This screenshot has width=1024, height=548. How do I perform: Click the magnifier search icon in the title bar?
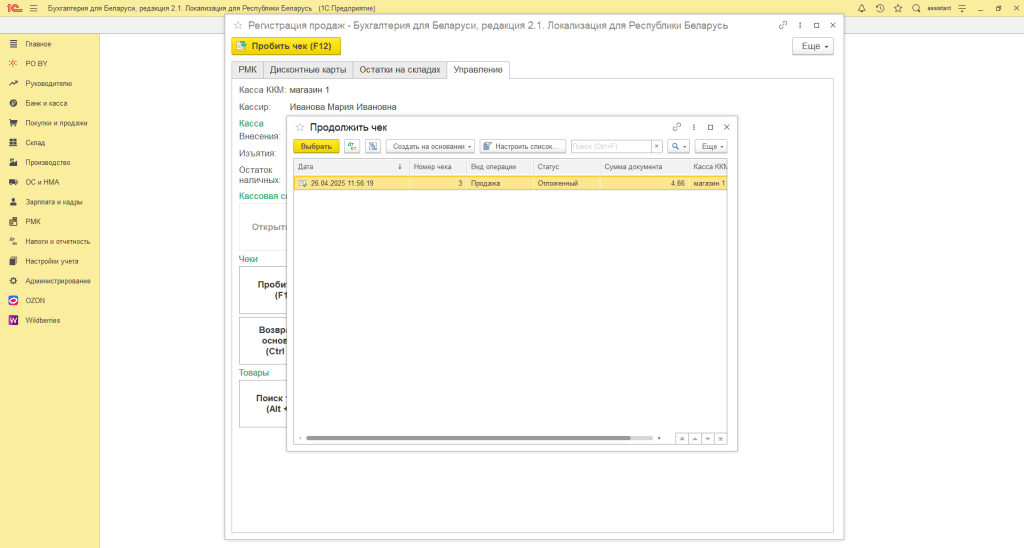(916, 8)
